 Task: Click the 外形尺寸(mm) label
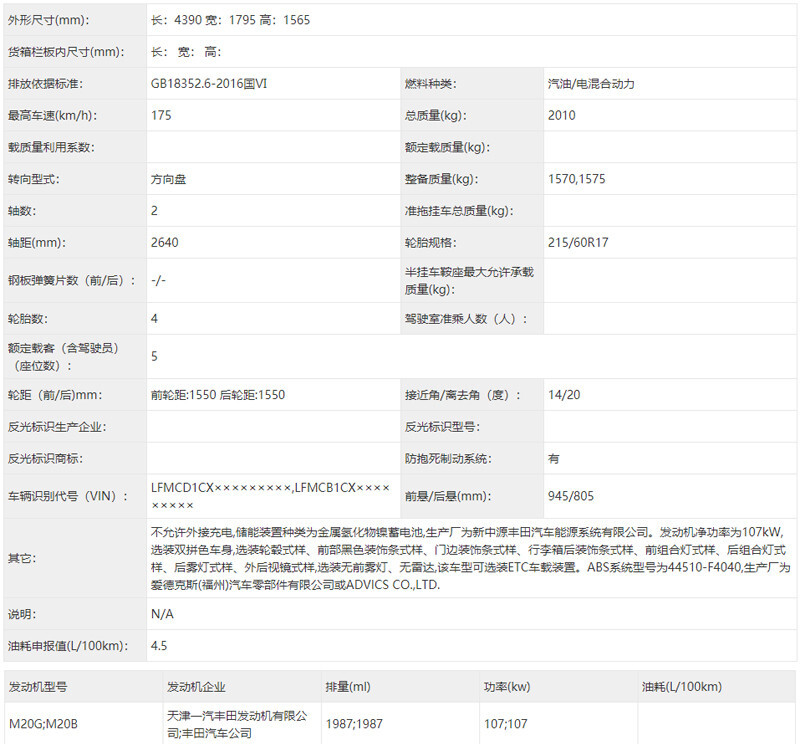coord(48,20)
